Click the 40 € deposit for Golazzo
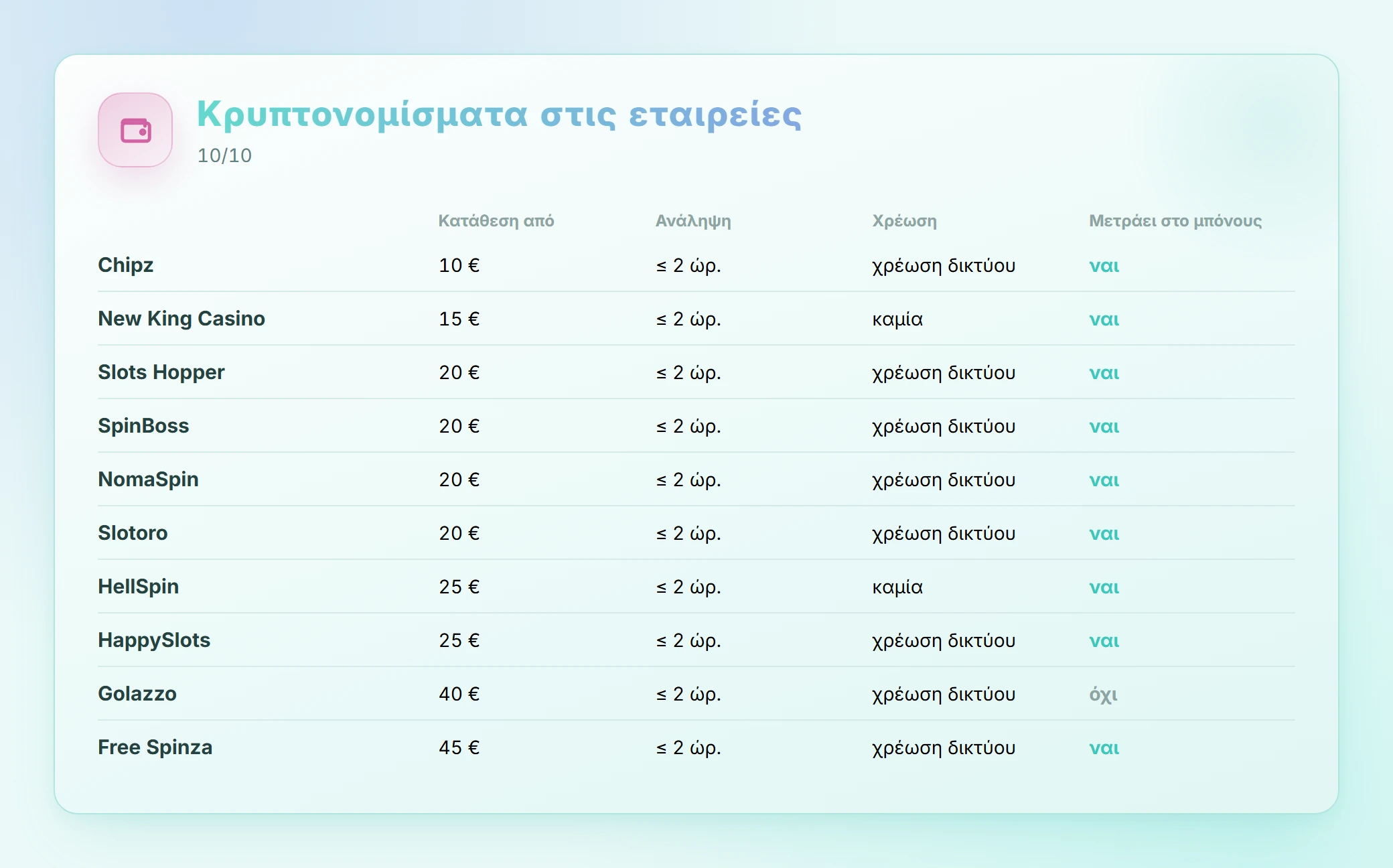1393x868 pixels. pos(459,694)
